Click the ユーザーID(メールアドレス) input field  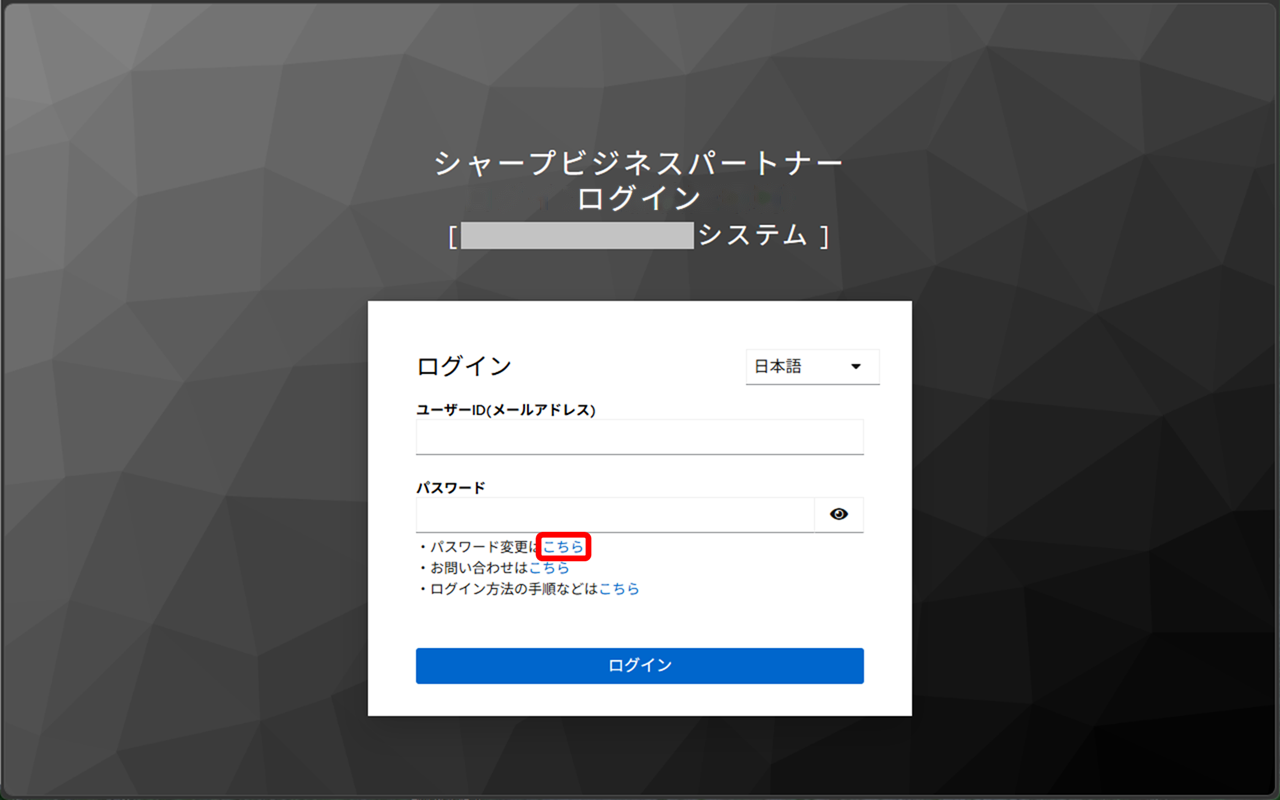click(640, 437)
